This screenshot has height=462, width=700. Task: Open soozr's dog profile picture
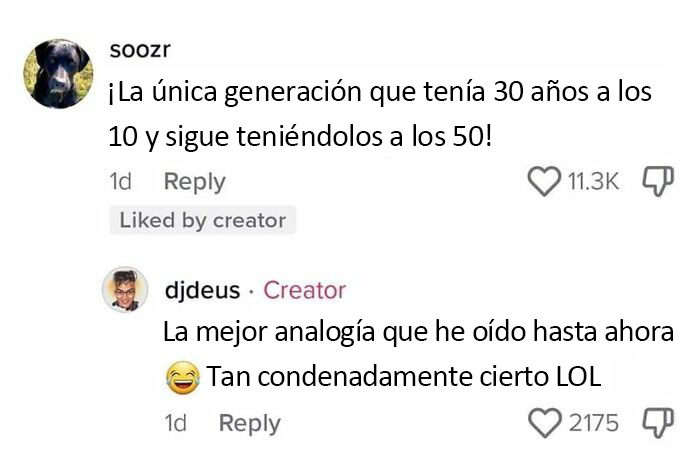(58, 73)
